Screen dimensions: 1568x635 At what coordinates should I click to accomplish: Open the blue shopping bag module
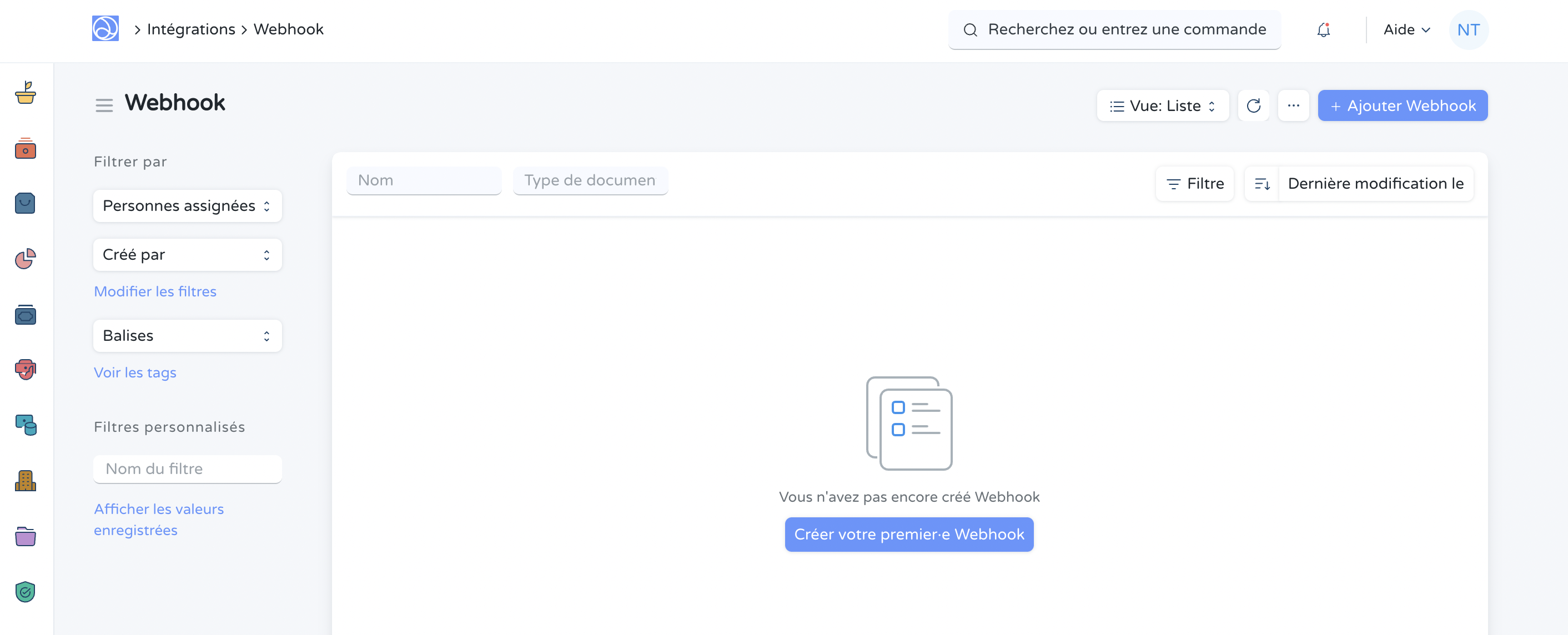click(x=24, y=203)
